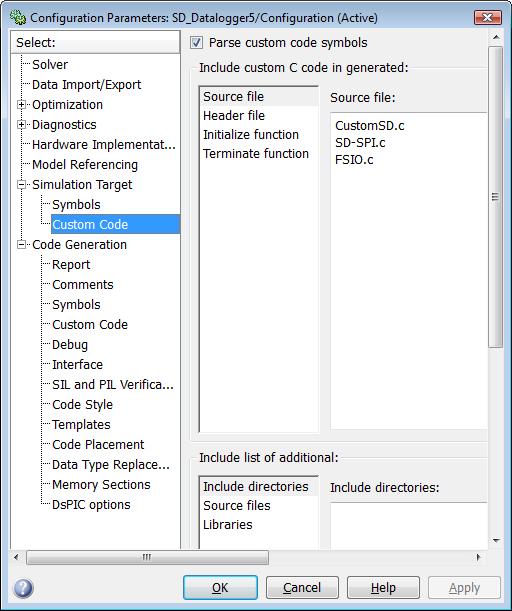Select Header file in custom code list
This screenshot has height=611, width=512.
click(x=259, y=115)
